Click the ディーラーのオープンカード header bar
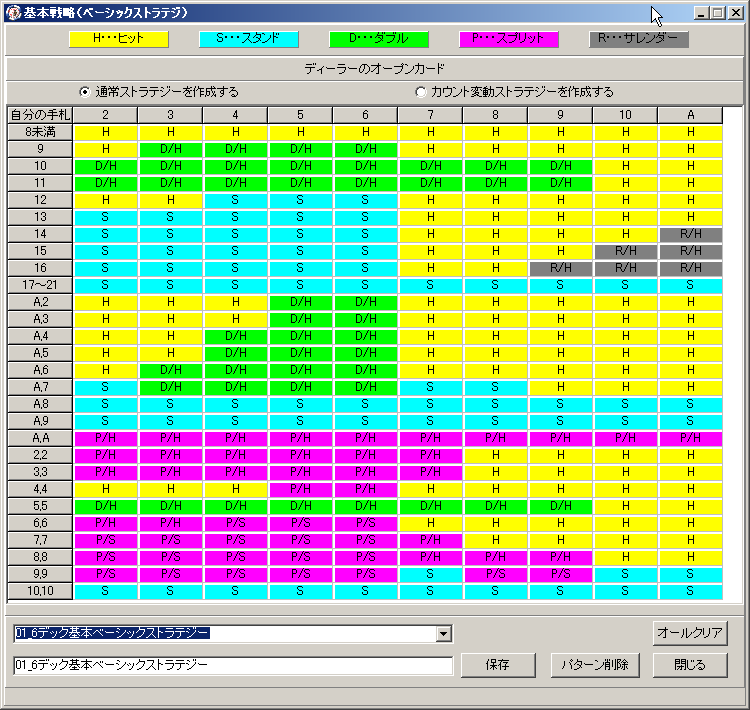 [x=375, y=69]
